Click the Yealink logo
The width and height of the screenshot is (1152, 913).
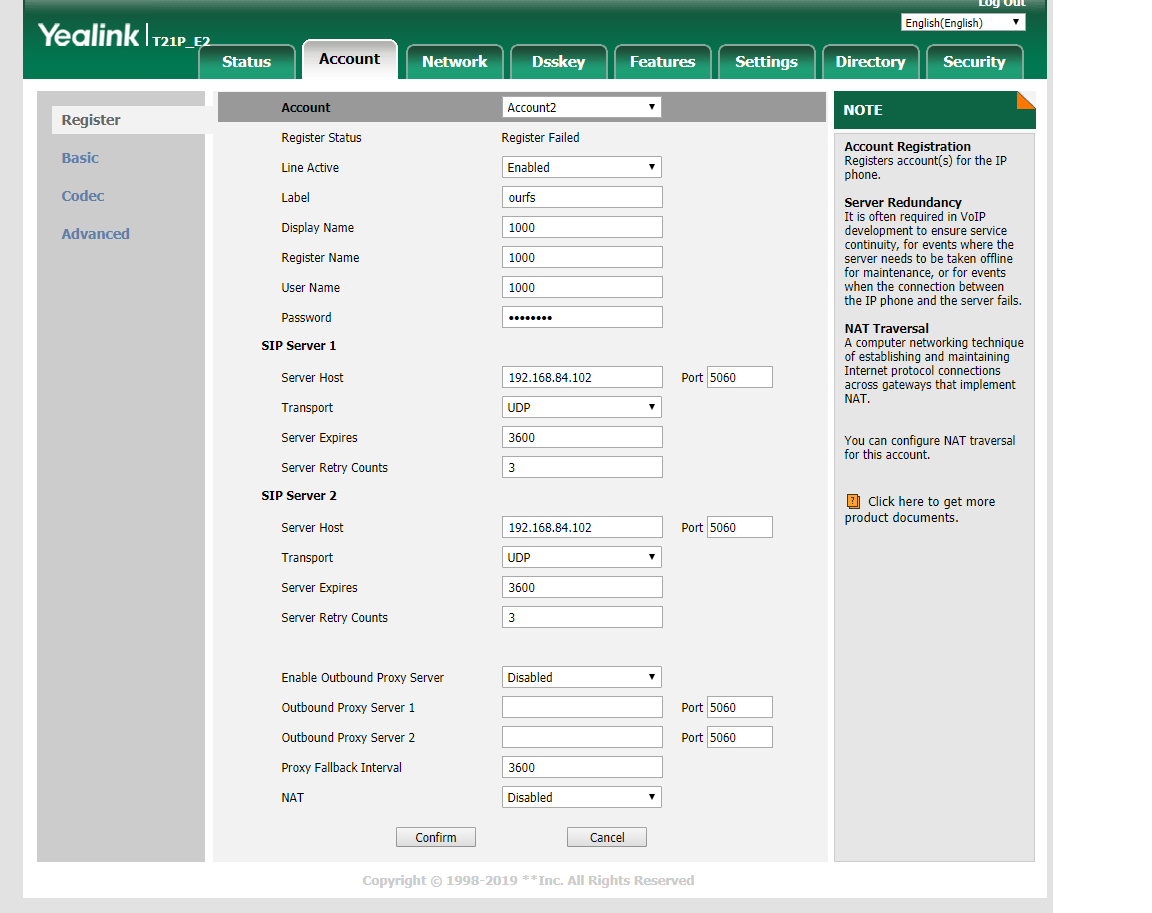tap(89, 35)
